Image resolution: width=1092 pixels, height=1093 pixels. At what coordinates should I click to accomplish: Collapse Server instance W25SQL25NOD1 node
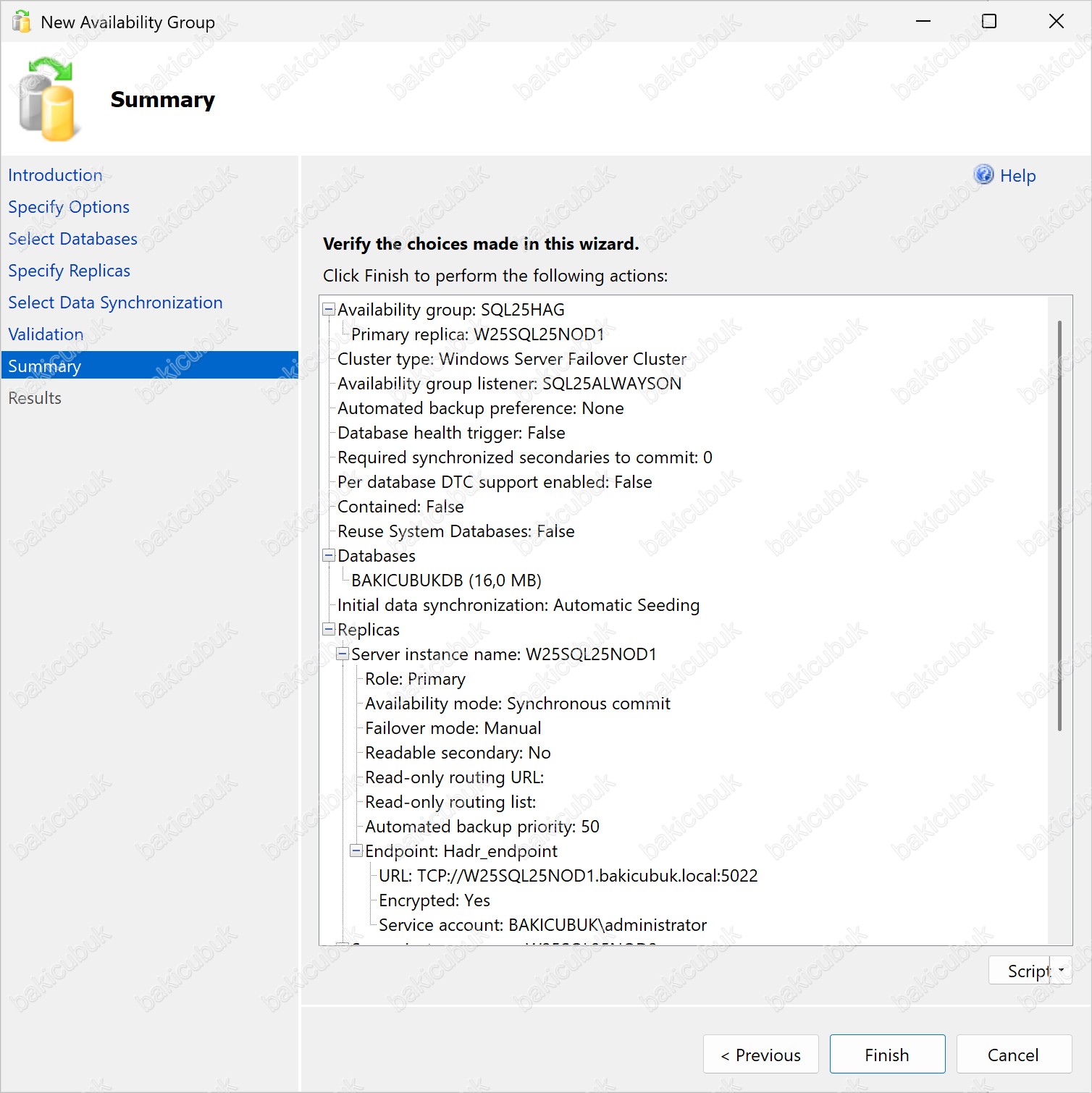point(343,654)
